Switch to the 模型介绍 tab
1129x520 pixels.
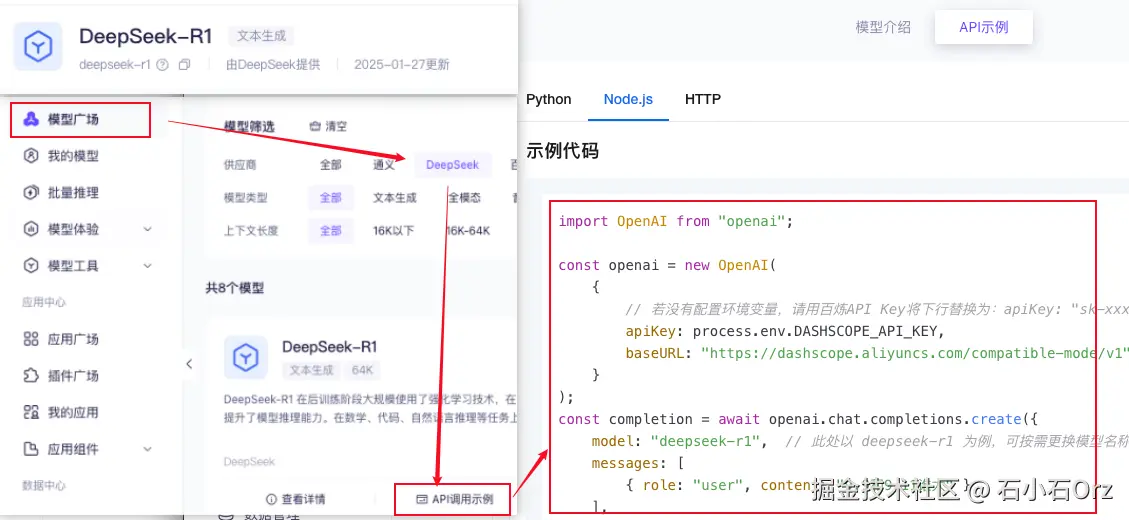883,27
